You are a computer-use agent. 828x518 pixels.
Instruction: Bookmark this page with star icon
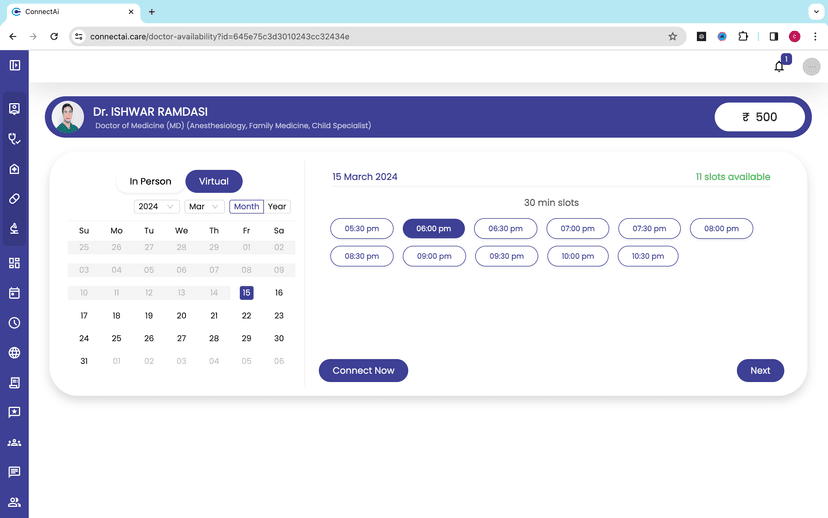673,36
